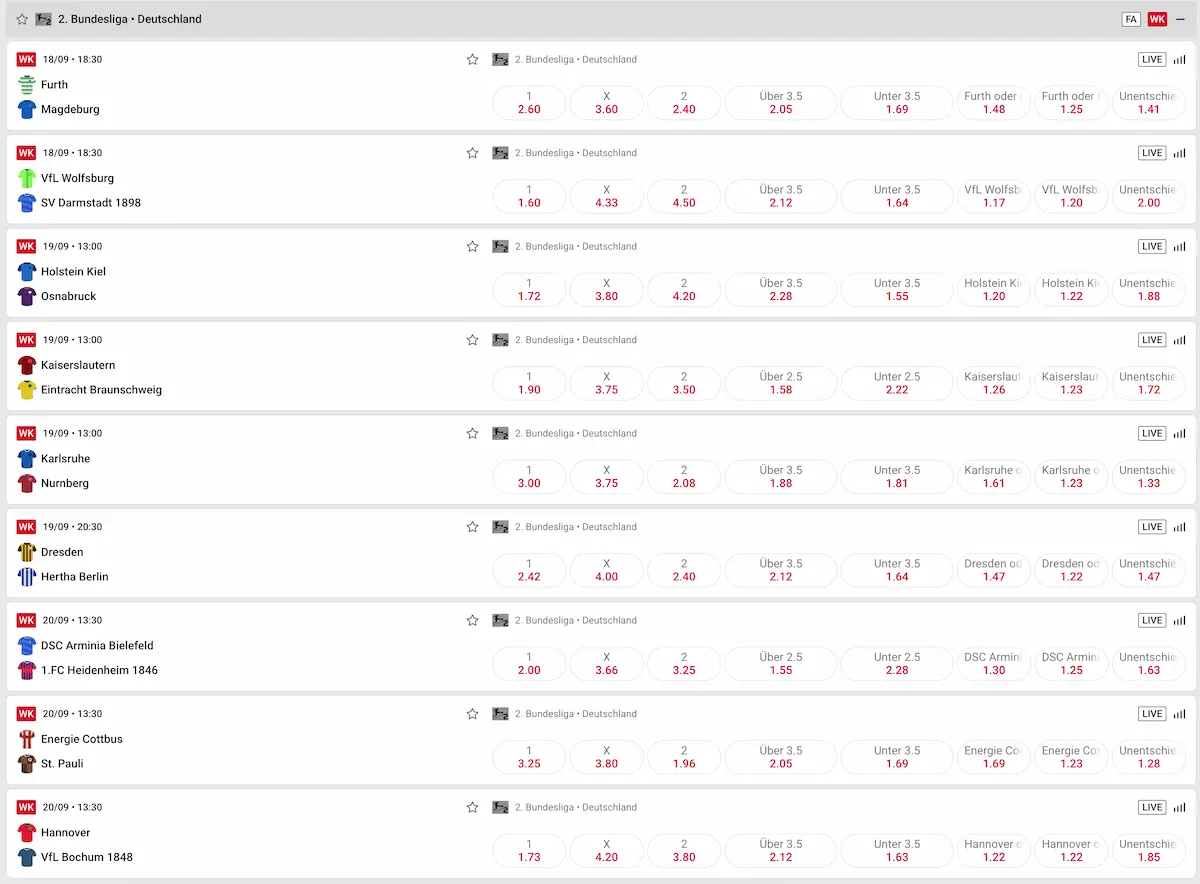Click the Dresden striped jersey icon
The image size is (1200, 884).
[x=27, y=552]
